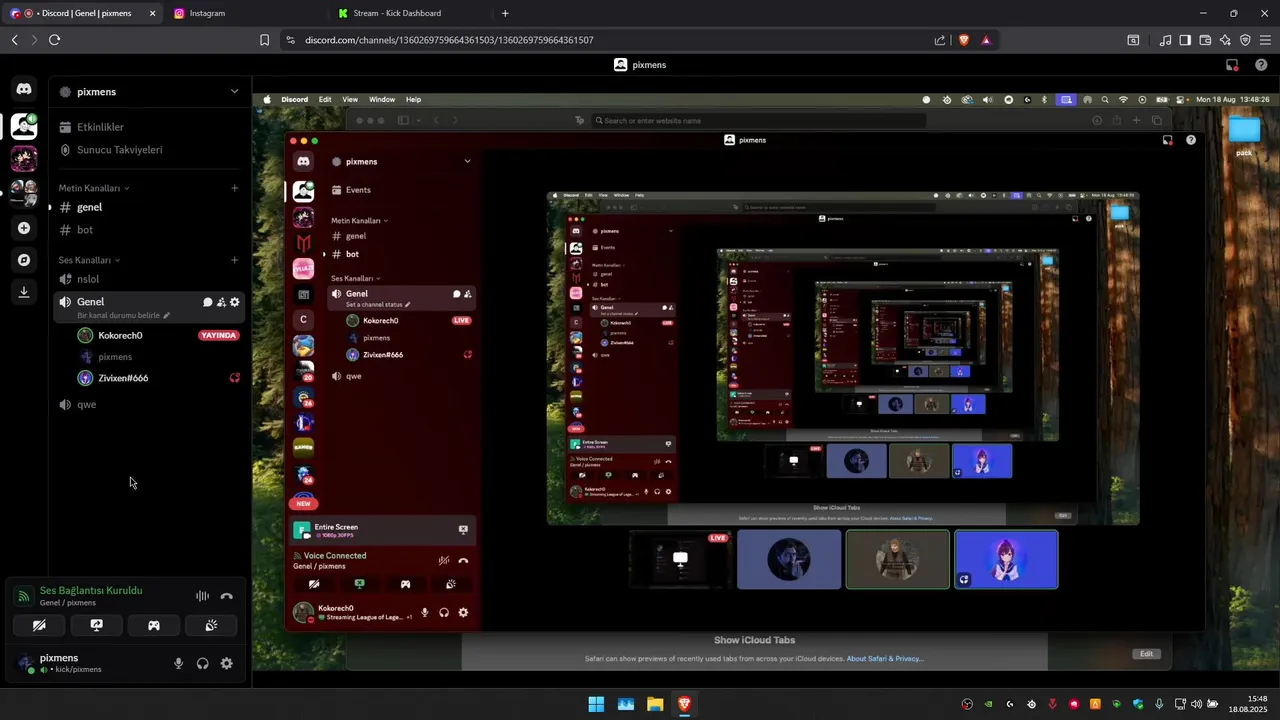The height and width of the screenshot is (720, 1280).
Task: Start an activity with game controller button
Action: coord(154,625)
